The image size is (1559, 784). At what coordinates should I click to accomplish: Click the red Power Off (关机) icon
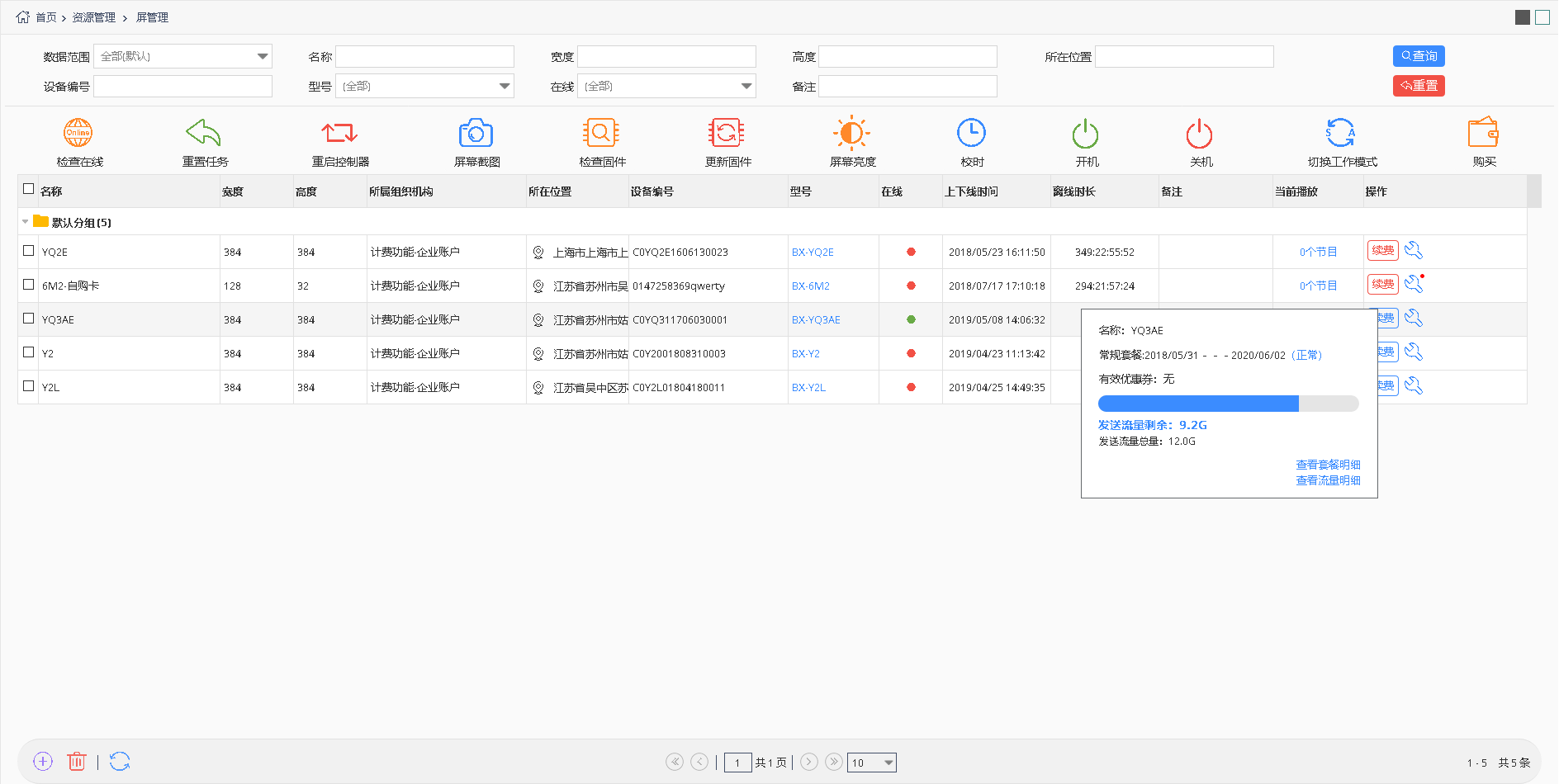tap(1199, 132)
